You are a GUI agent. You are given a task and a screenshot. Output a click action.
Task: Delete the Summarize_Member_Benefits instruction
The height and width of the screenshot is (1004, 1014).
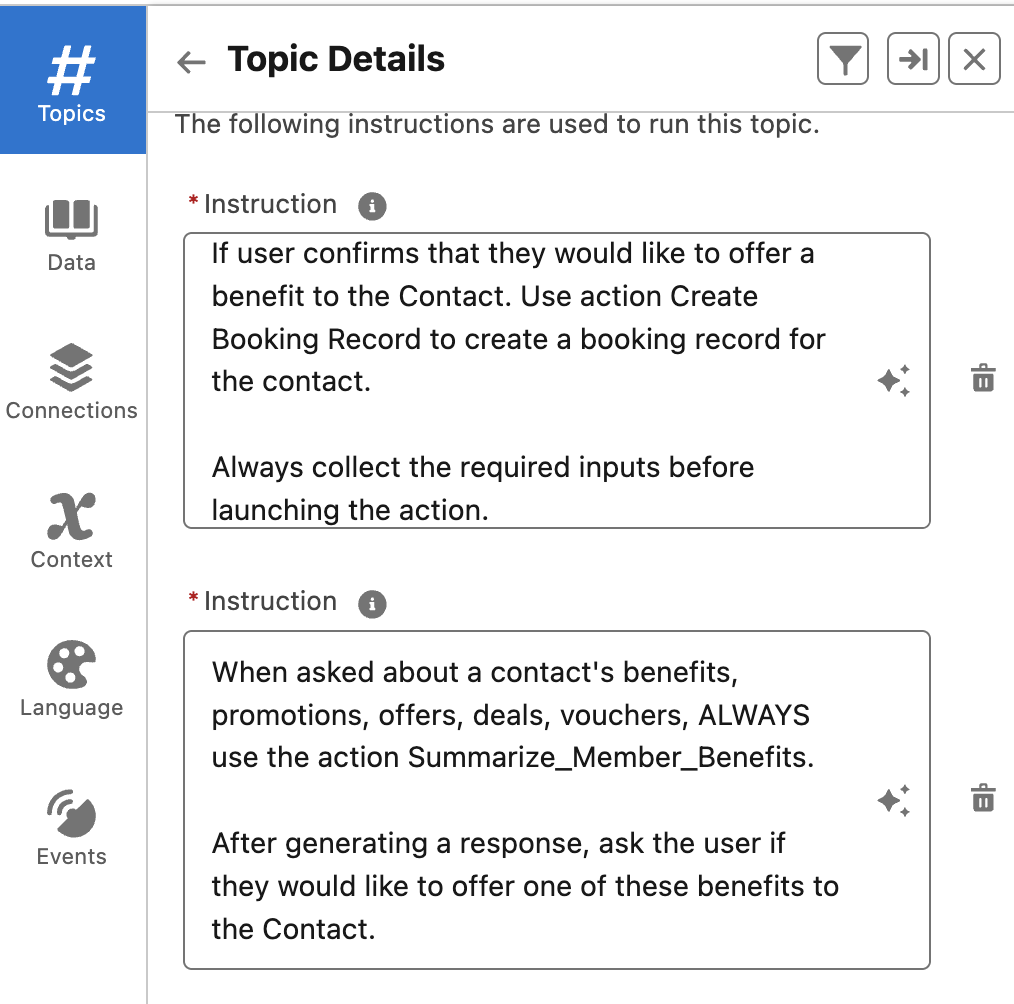click(x=983, y=799)
